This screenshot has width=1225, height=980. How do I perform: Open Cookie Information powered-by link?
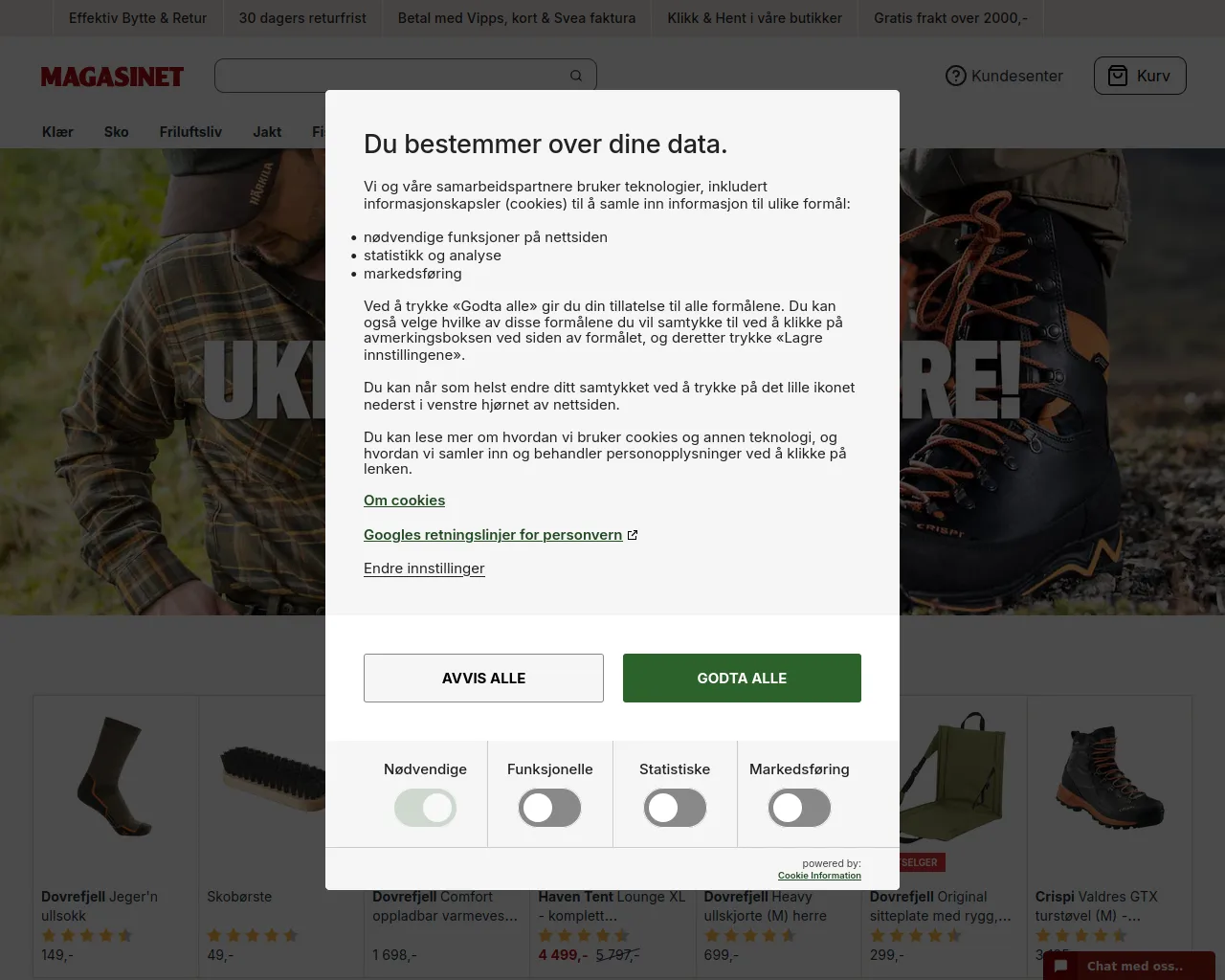click(x=819, y=876)
